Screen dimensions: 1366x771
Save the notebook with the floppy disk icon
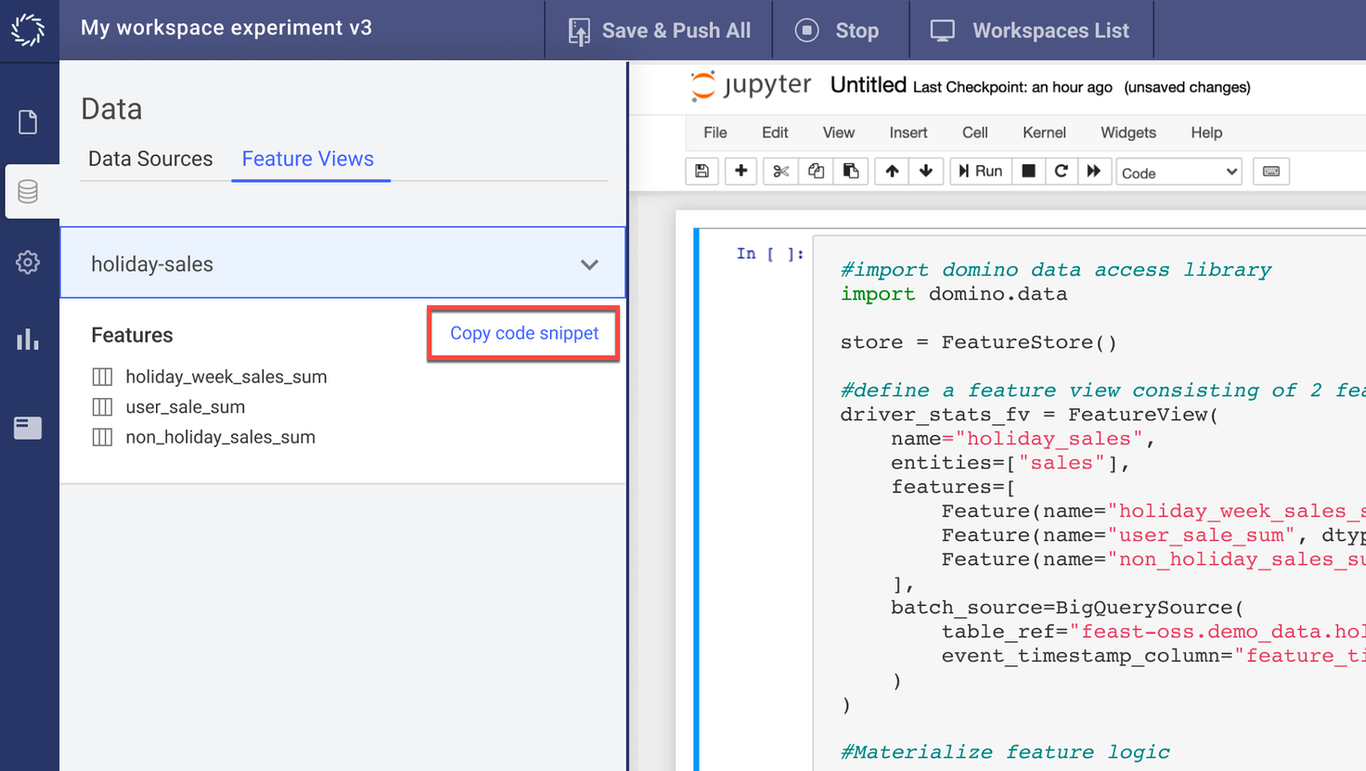pos(701,171)
